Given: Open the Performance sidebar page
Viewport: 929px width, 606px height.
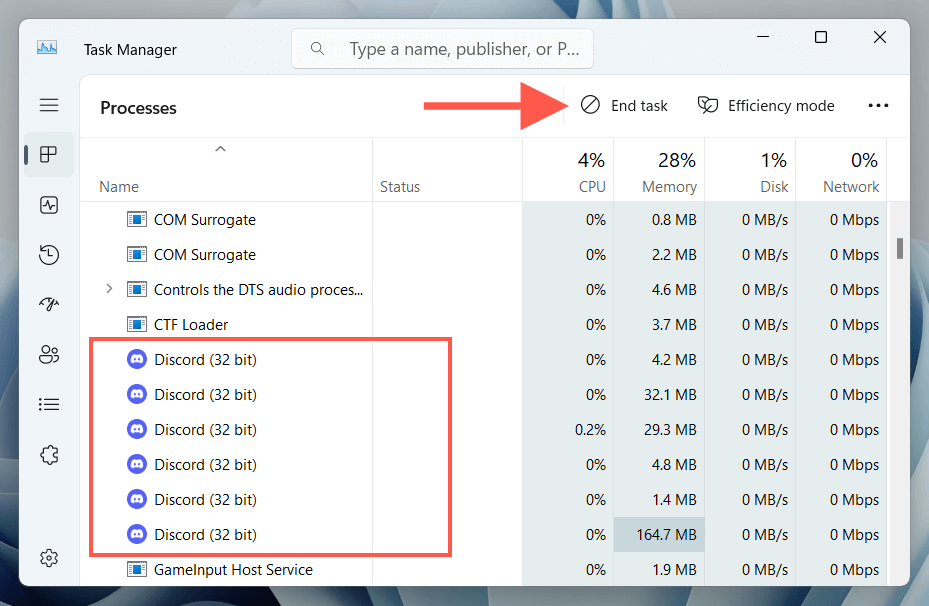Looking at the screenshot, I should point(49,205).
